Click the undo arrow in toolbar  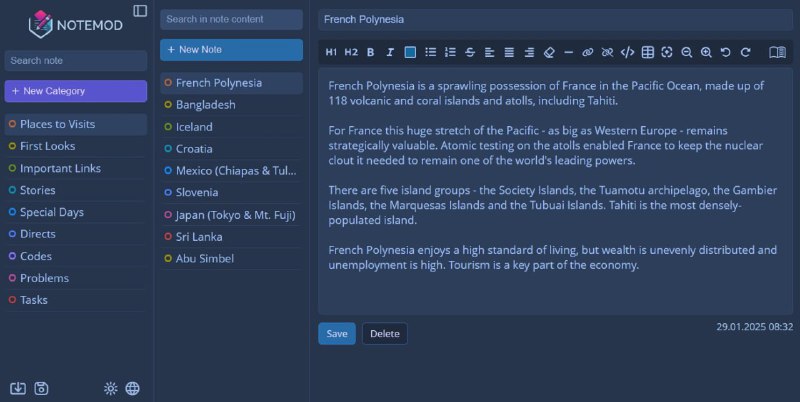click(x=726, y=52)
